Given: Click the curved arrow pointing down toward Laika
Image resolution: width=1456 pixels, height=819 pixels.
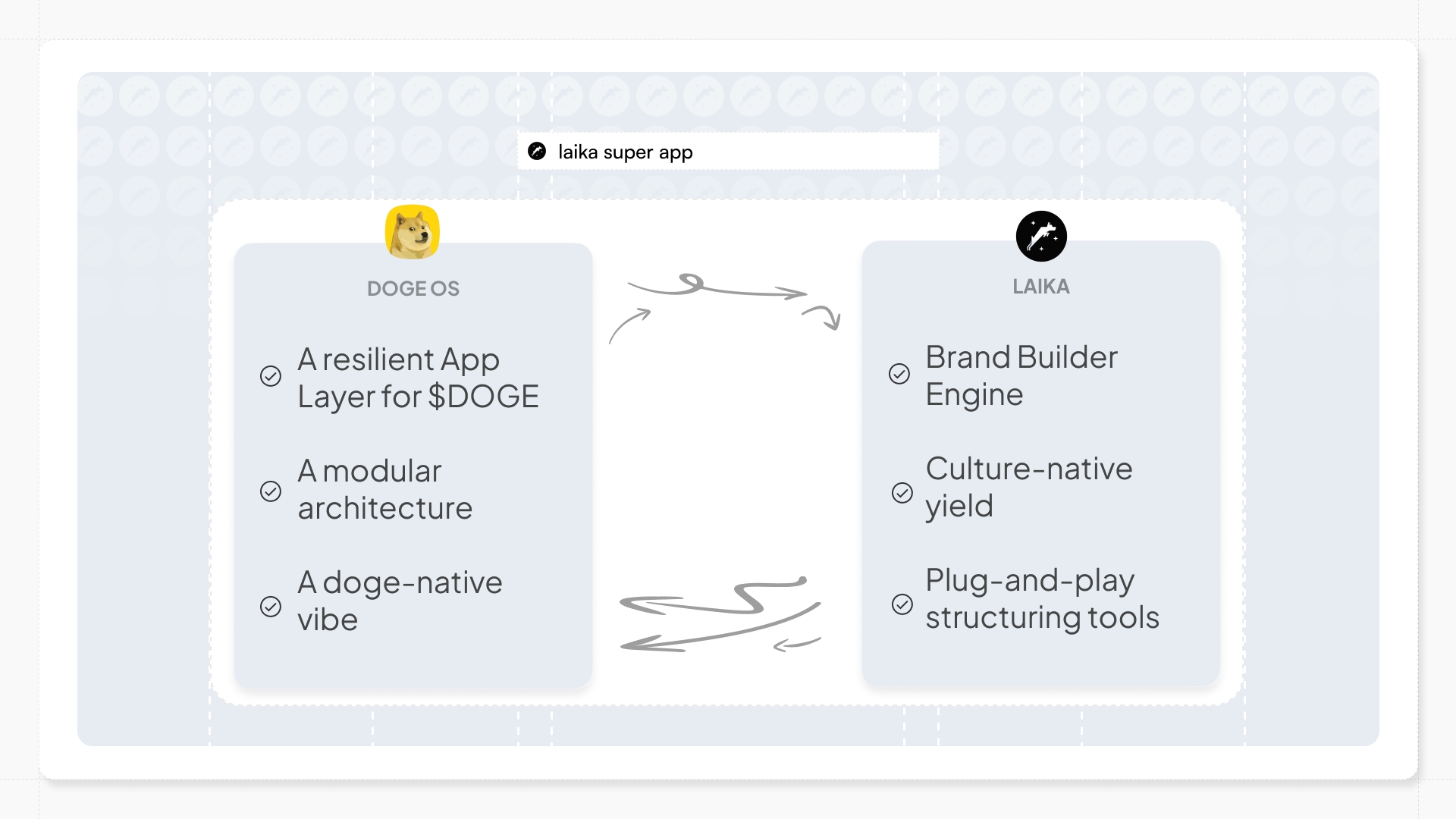Looking at the screenshot, I should [x=823, y=316].
